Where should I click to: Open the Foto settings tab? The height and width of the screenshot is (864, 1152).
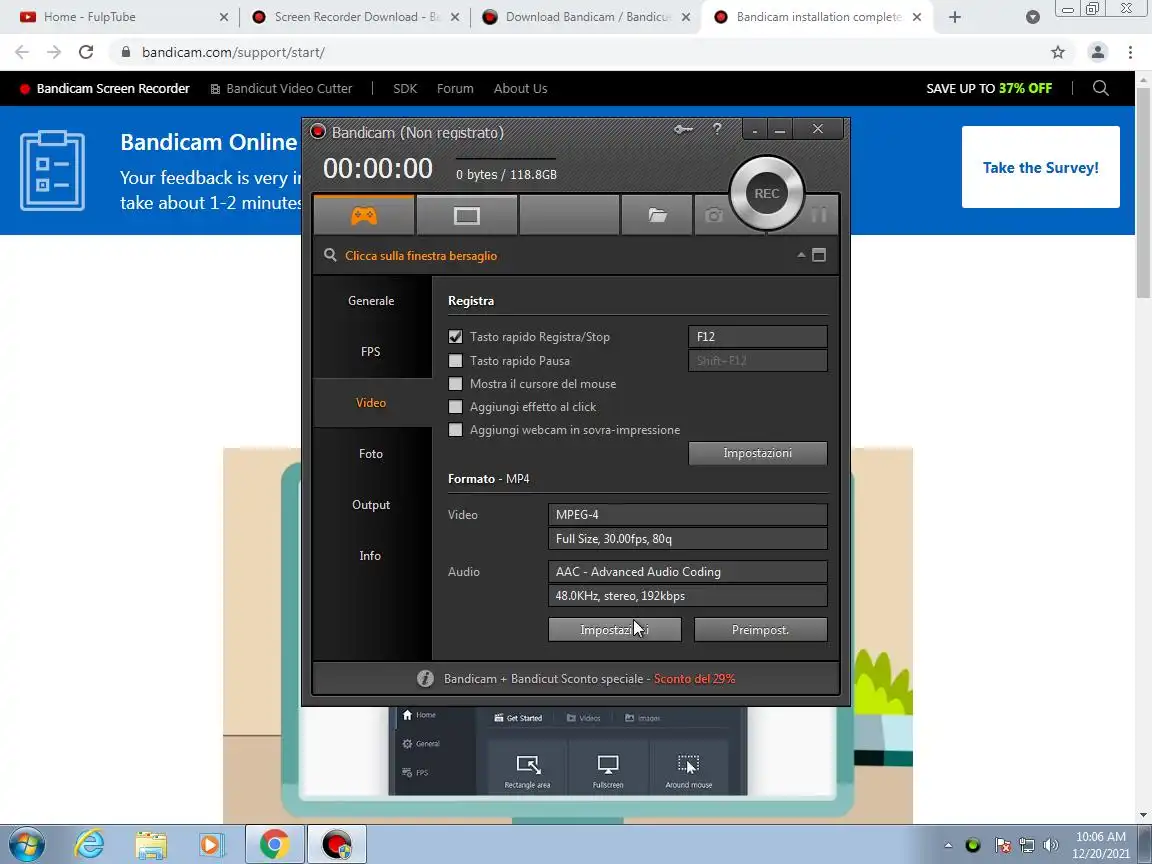click(371, 453)
